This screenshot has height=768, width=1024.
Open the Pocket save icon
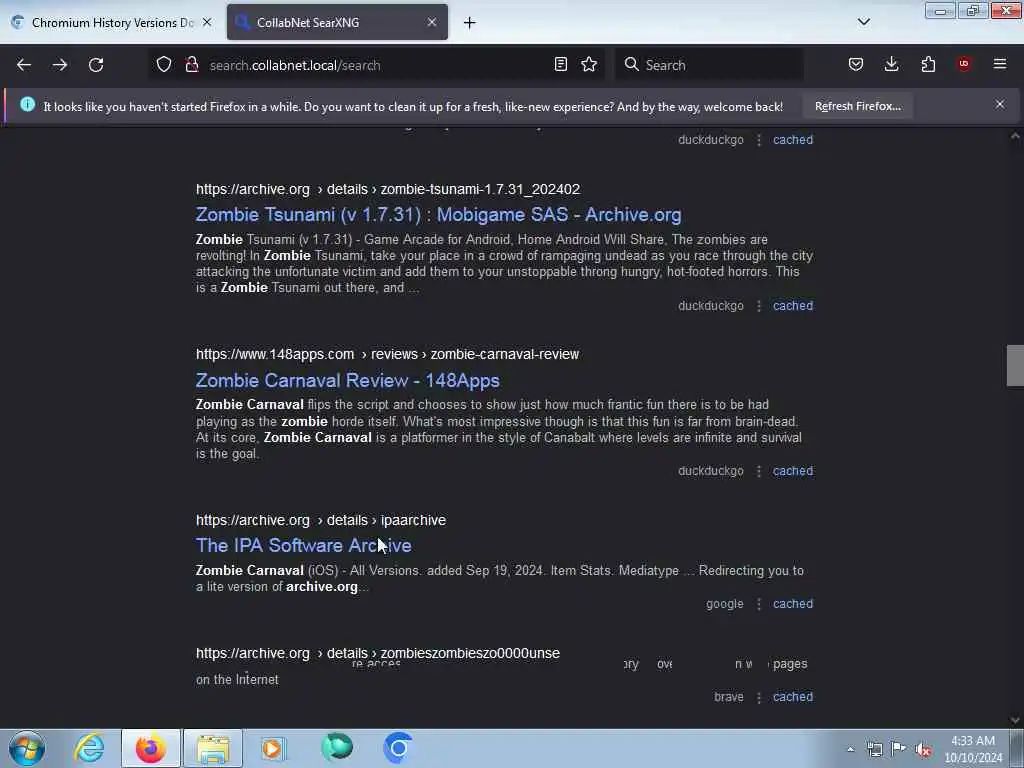856,65
